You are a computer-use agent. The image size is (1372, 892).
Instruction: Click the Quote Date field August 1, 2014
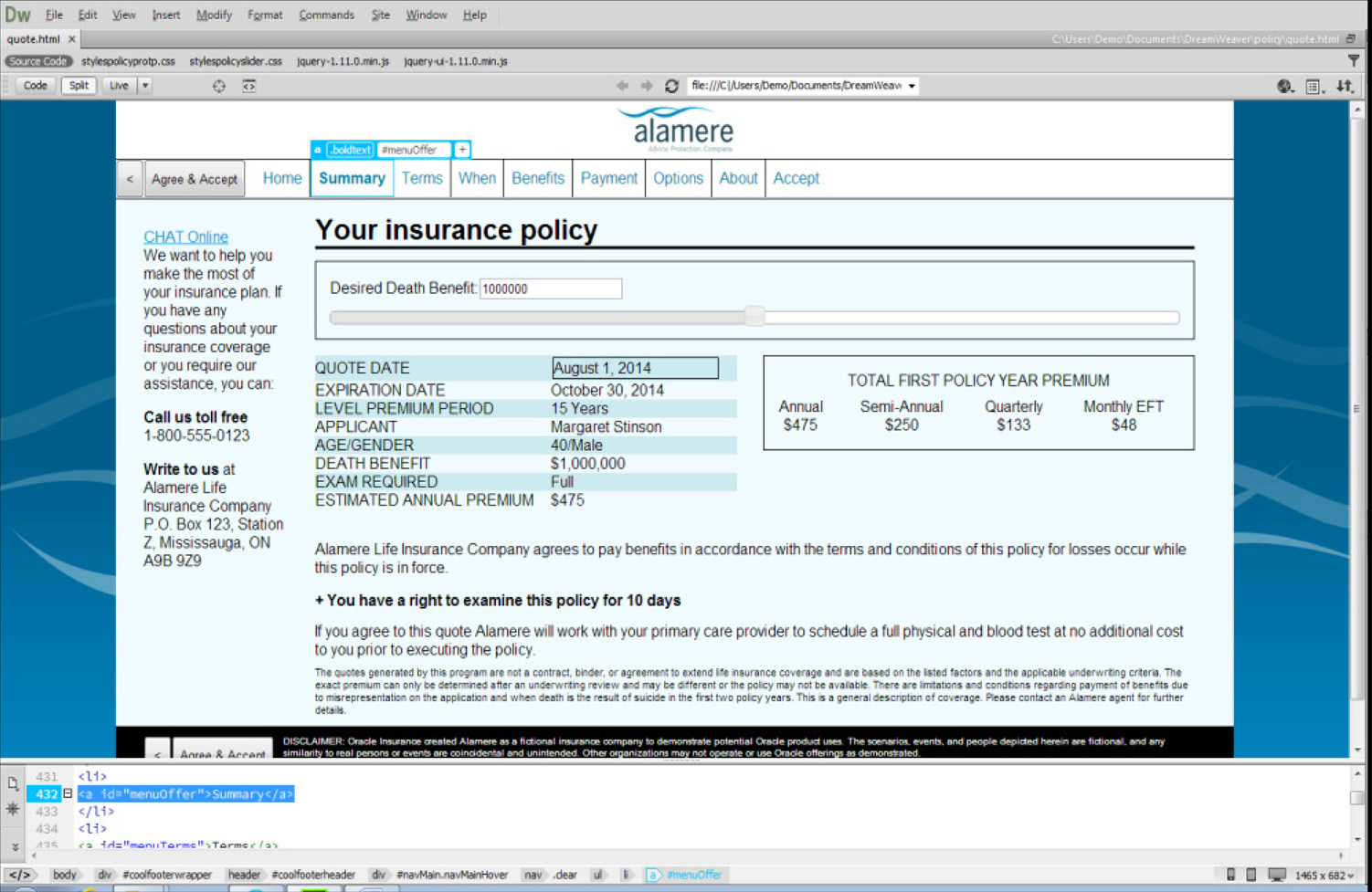click(635, 368)
